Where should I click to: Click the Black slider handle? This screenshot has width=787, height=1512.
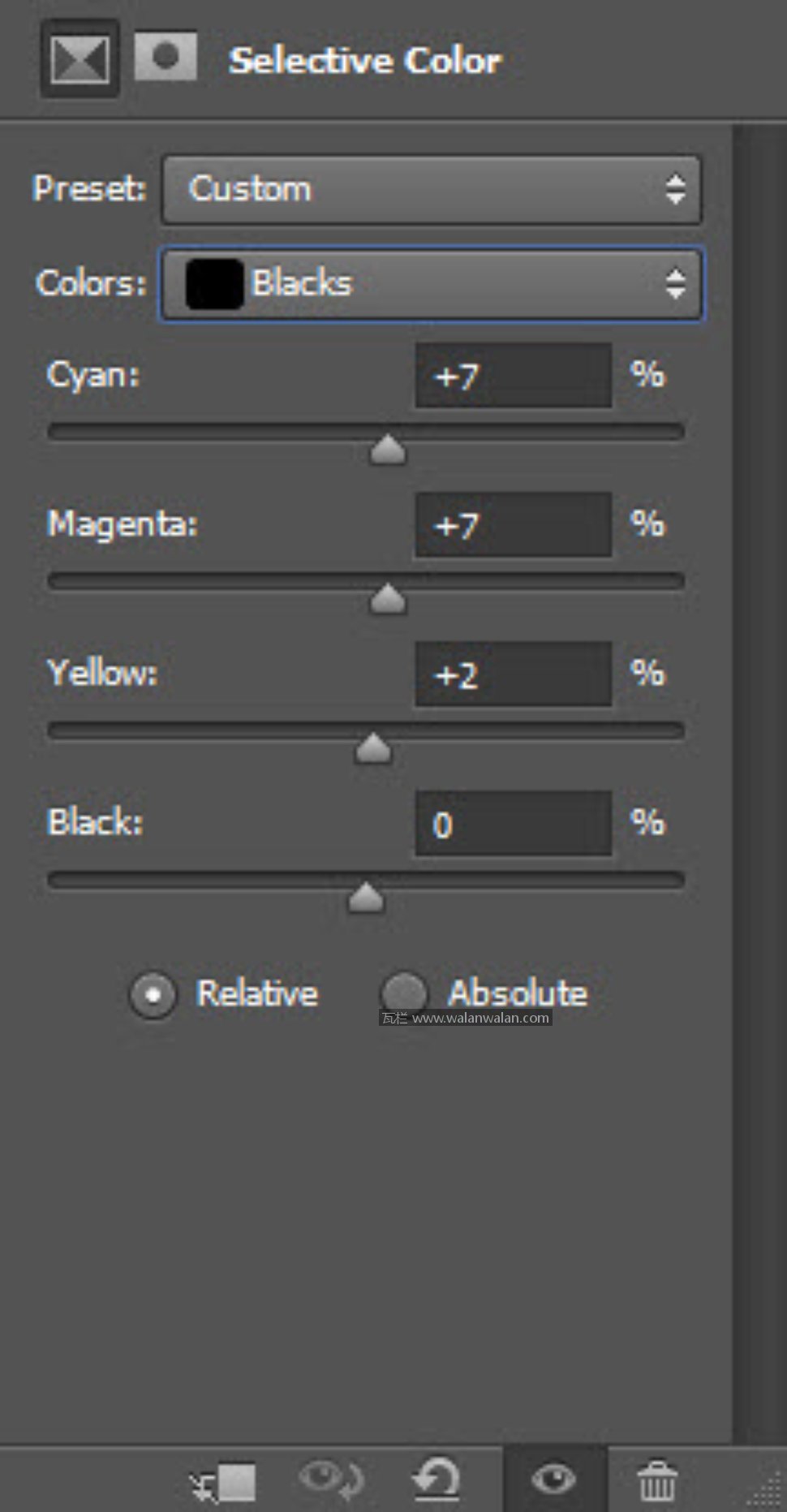tap(366, 898)
